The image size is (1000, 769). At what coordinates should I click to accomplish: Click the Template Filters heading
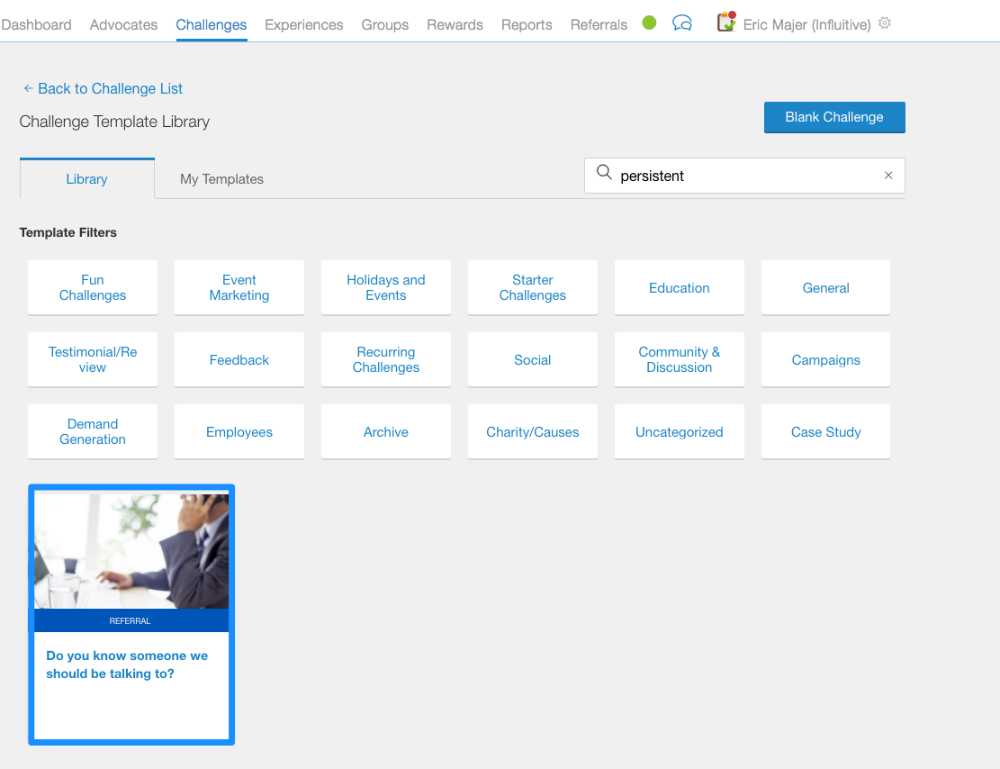[x=68, y=232]
